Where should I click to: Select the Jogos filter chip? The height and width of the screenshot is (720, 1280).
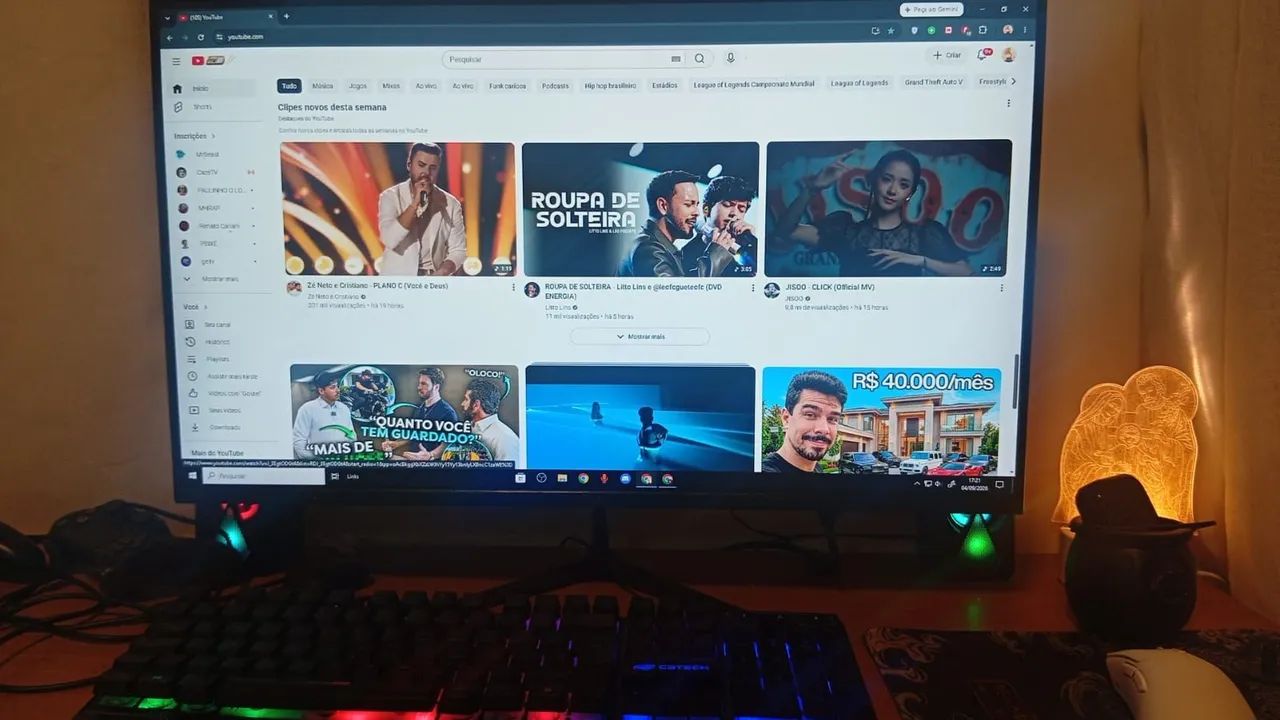pos(357,86)
